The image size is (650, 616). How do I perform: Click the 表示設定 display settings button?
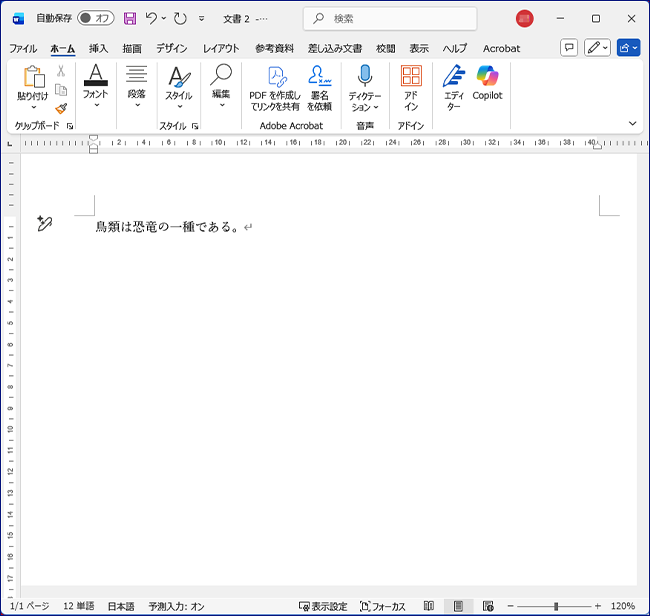click(x=323, y=606)
